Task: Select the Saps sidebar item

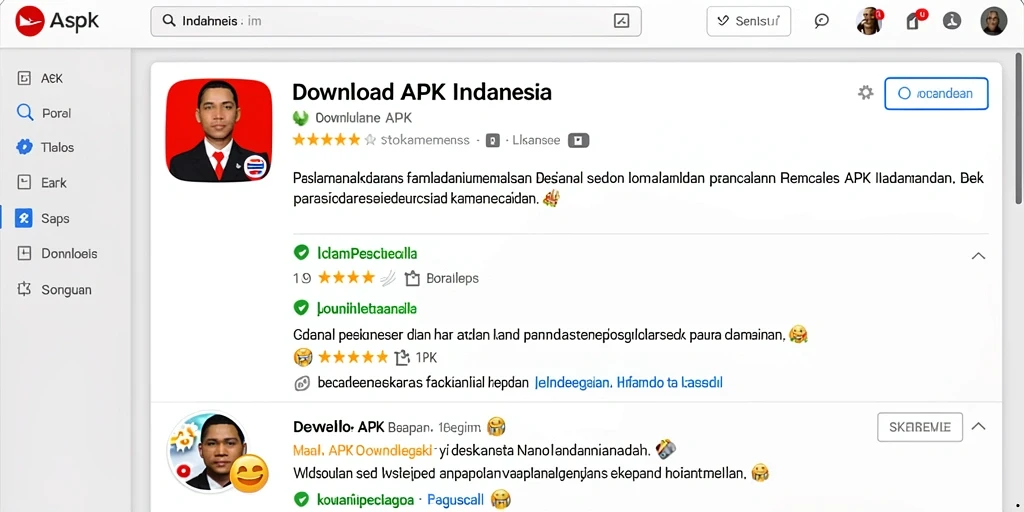Action: click(65, 219)
